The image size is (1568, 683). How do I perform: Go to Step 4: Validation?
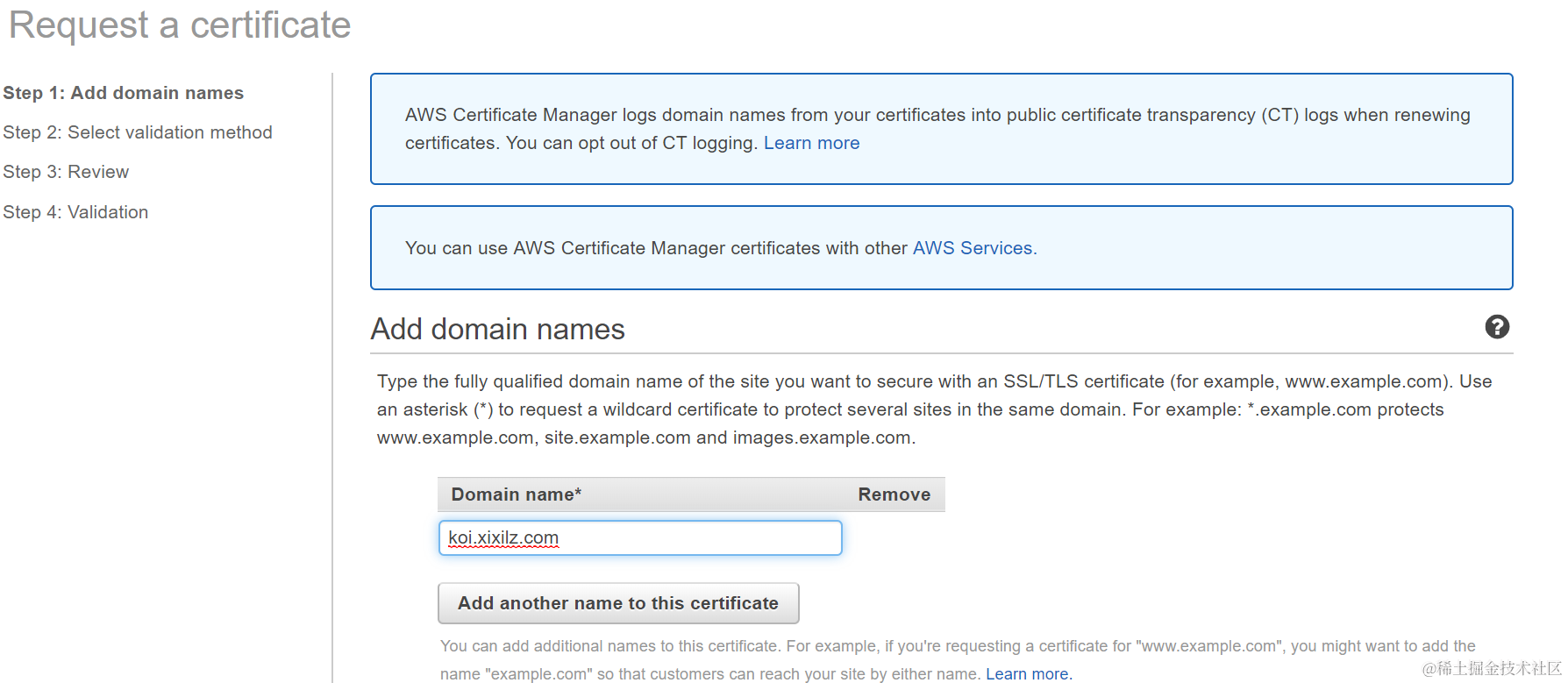[75, 212]
